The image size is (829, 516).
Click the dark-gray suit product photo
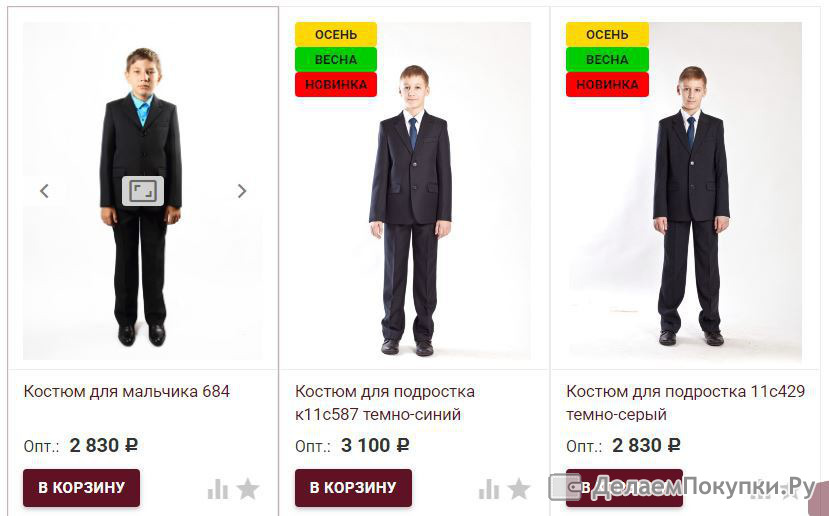click(x=684, y=191)
